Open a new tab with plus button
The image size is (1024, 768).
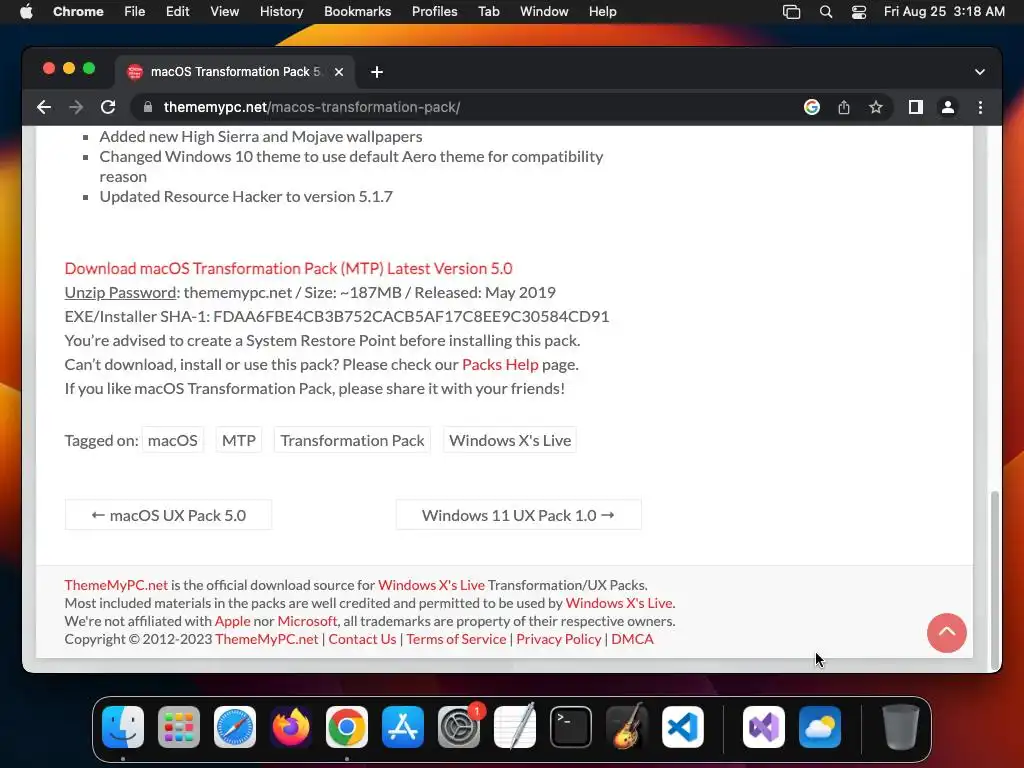pyautogui.click(x=377, y=72)
